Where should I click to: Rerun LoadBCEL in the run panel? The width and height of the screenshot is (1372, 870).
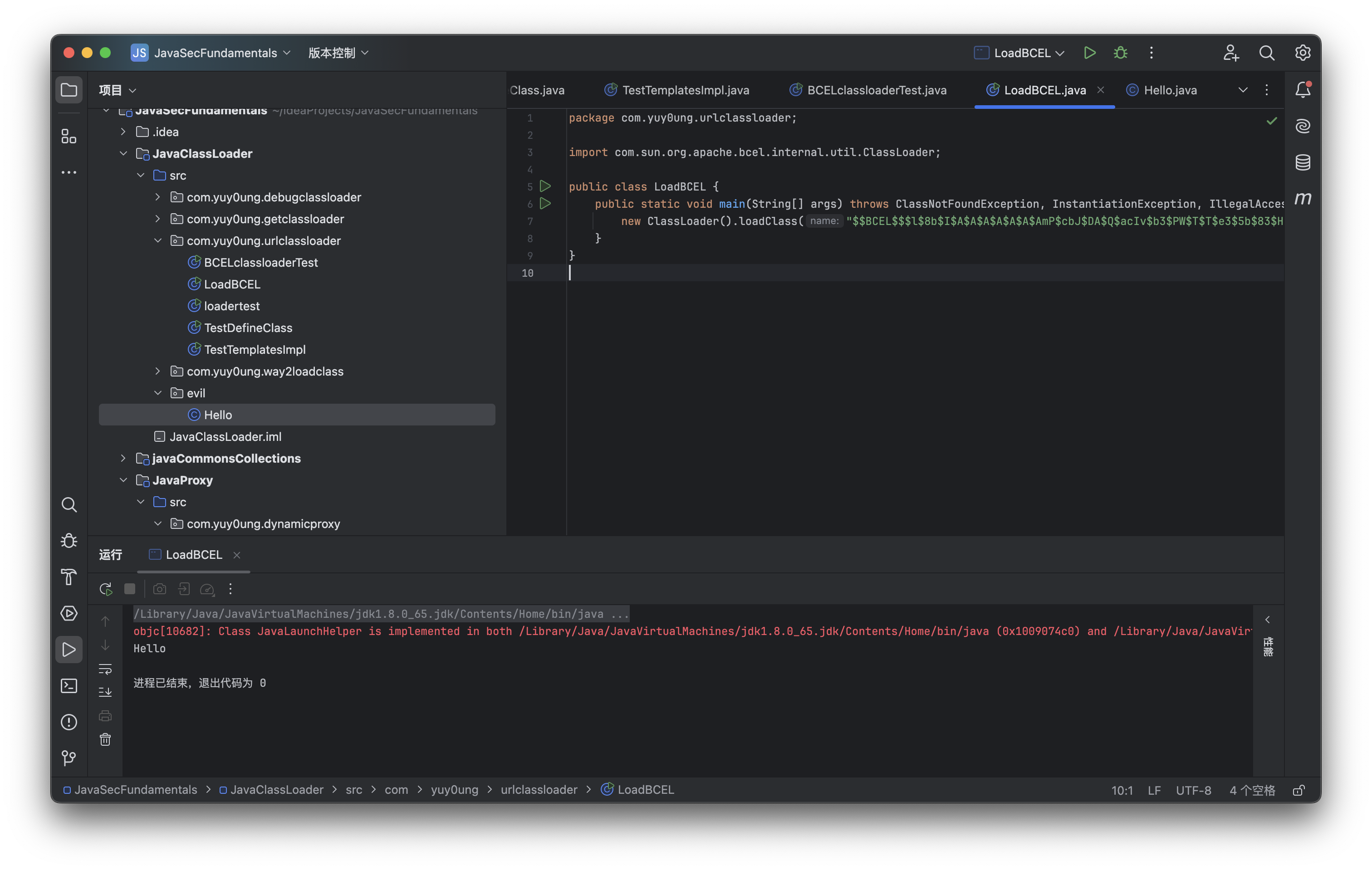tap(105, 589)
